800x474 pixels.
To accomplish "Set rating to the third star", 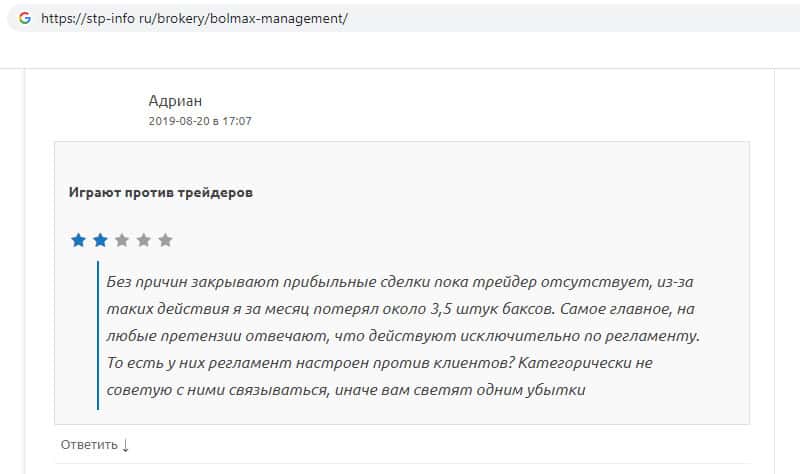I will point(122,240).
